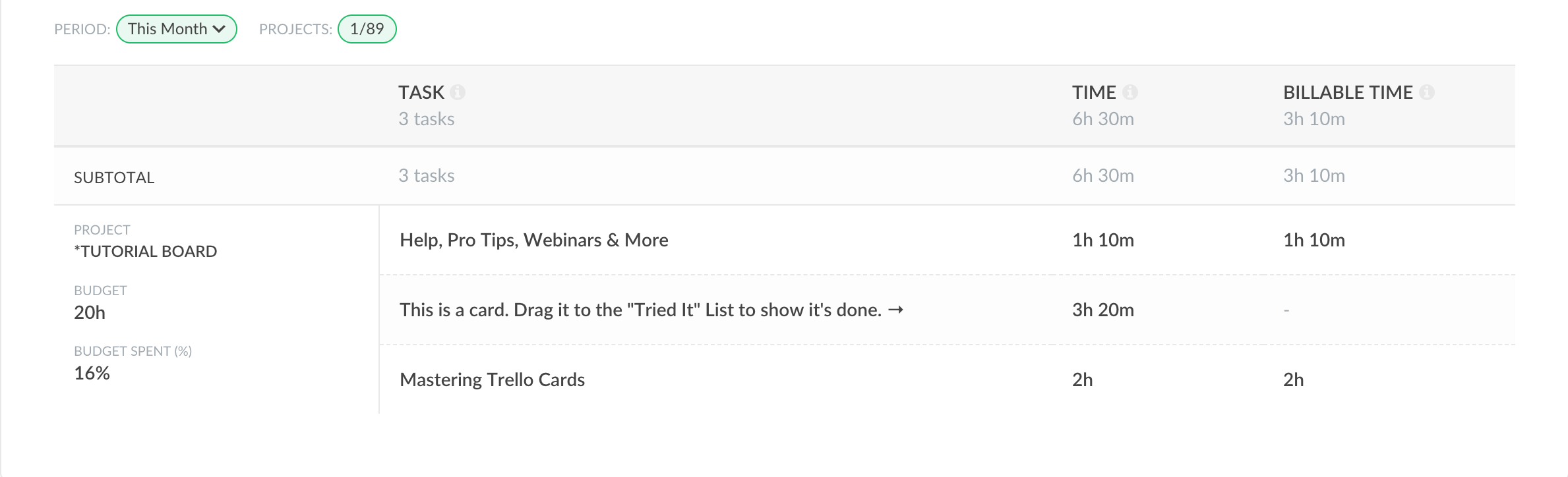Screen dimensions: 1568x477
Task: Sort by the TIME column header
Action: (1094, 92)
